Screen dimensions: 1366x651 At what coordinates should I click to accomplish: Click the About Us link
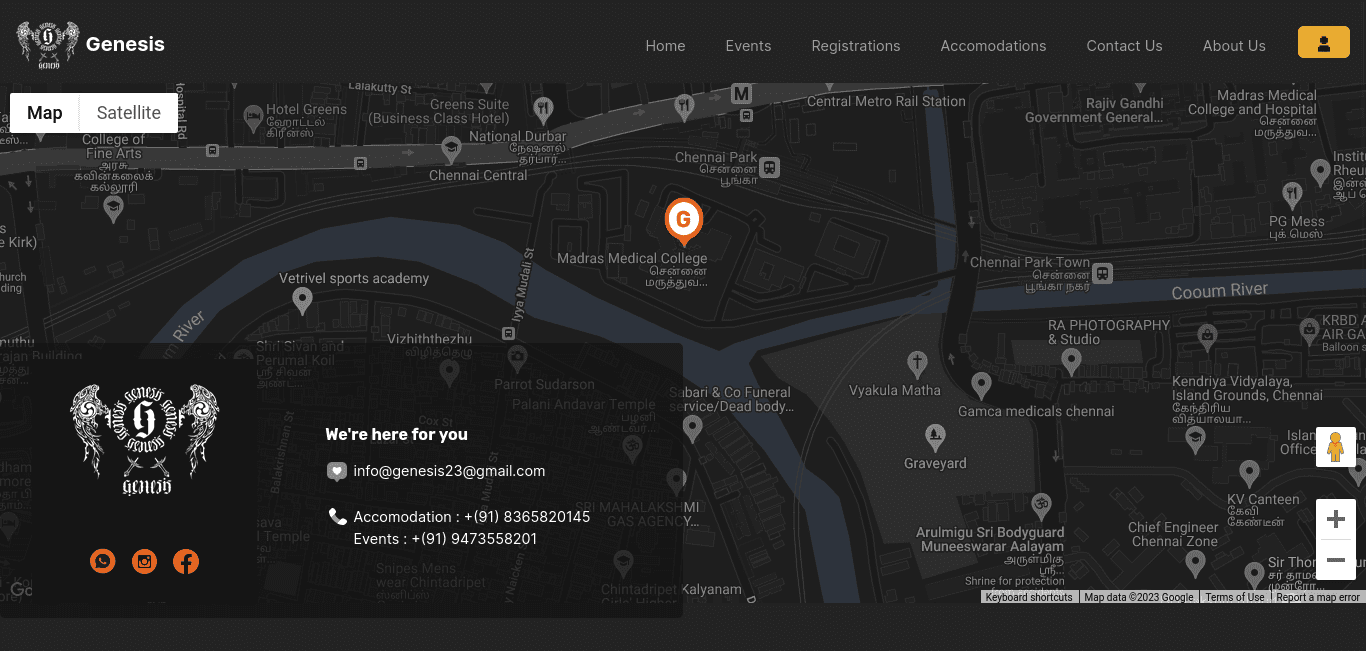(x=1234, y=46)
